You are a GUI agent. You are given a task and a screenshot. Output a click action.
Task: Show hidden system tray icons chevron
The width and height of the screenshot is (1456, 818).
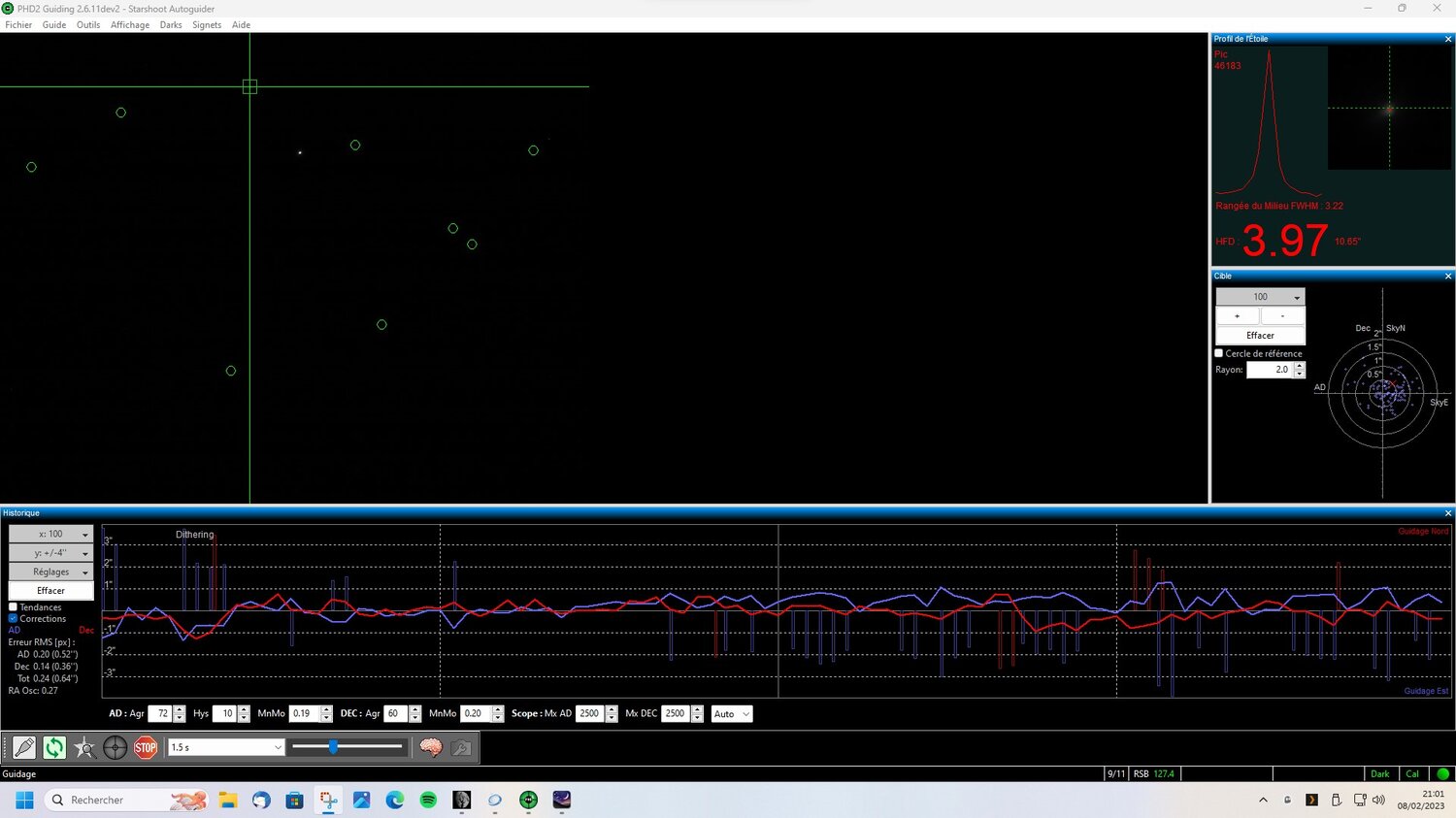(x=1263, y=800)
